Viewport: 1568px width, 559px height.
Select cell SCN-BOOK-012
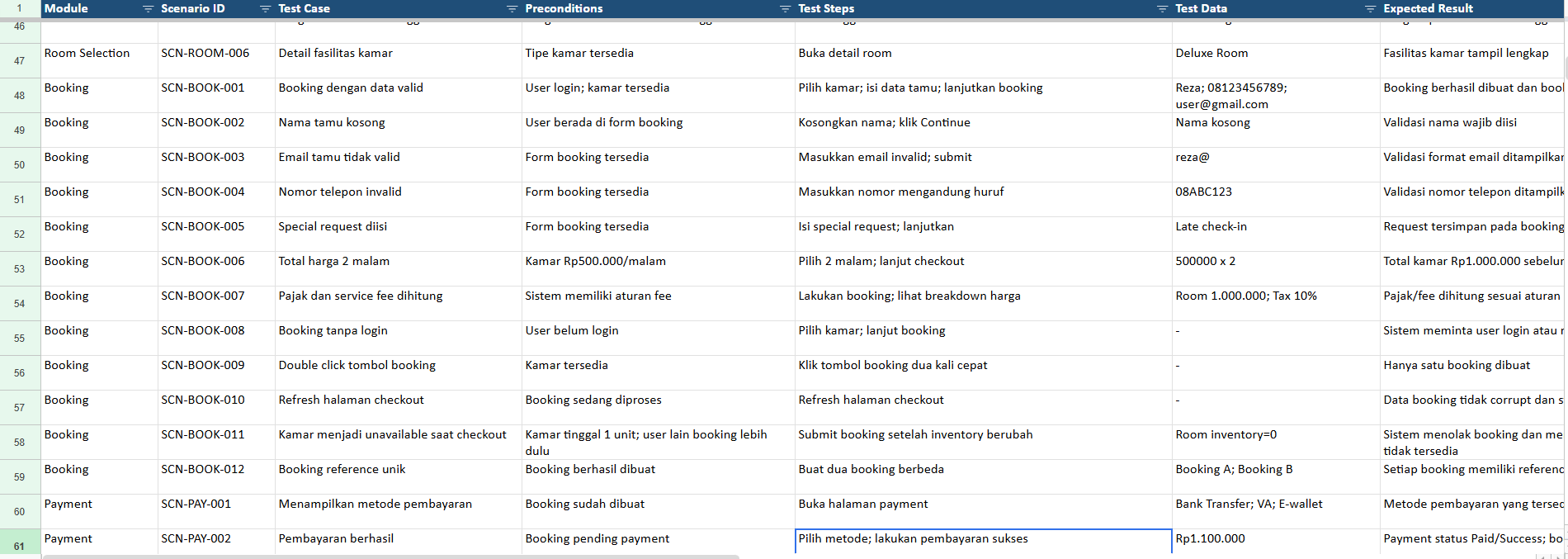click(x=216, y=477)
